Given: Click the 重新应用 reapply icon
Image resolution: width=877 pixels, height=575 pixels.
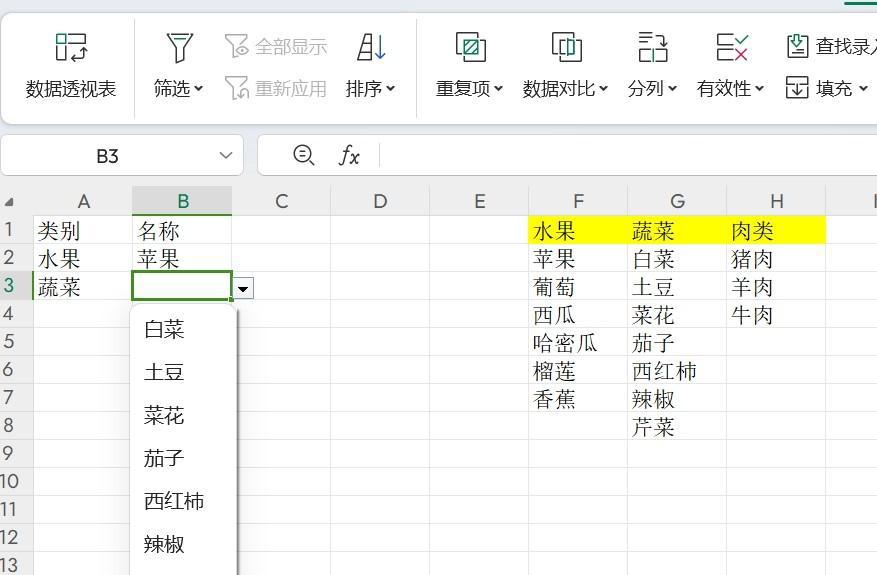Looking at the screenshot, I should click(236, 88).
